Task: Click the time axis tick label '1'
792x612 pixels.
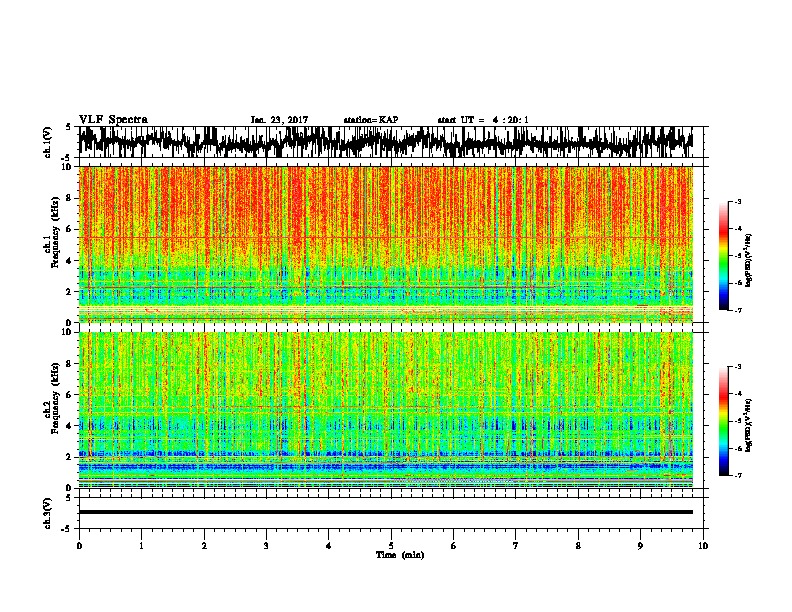Action: 141,546
